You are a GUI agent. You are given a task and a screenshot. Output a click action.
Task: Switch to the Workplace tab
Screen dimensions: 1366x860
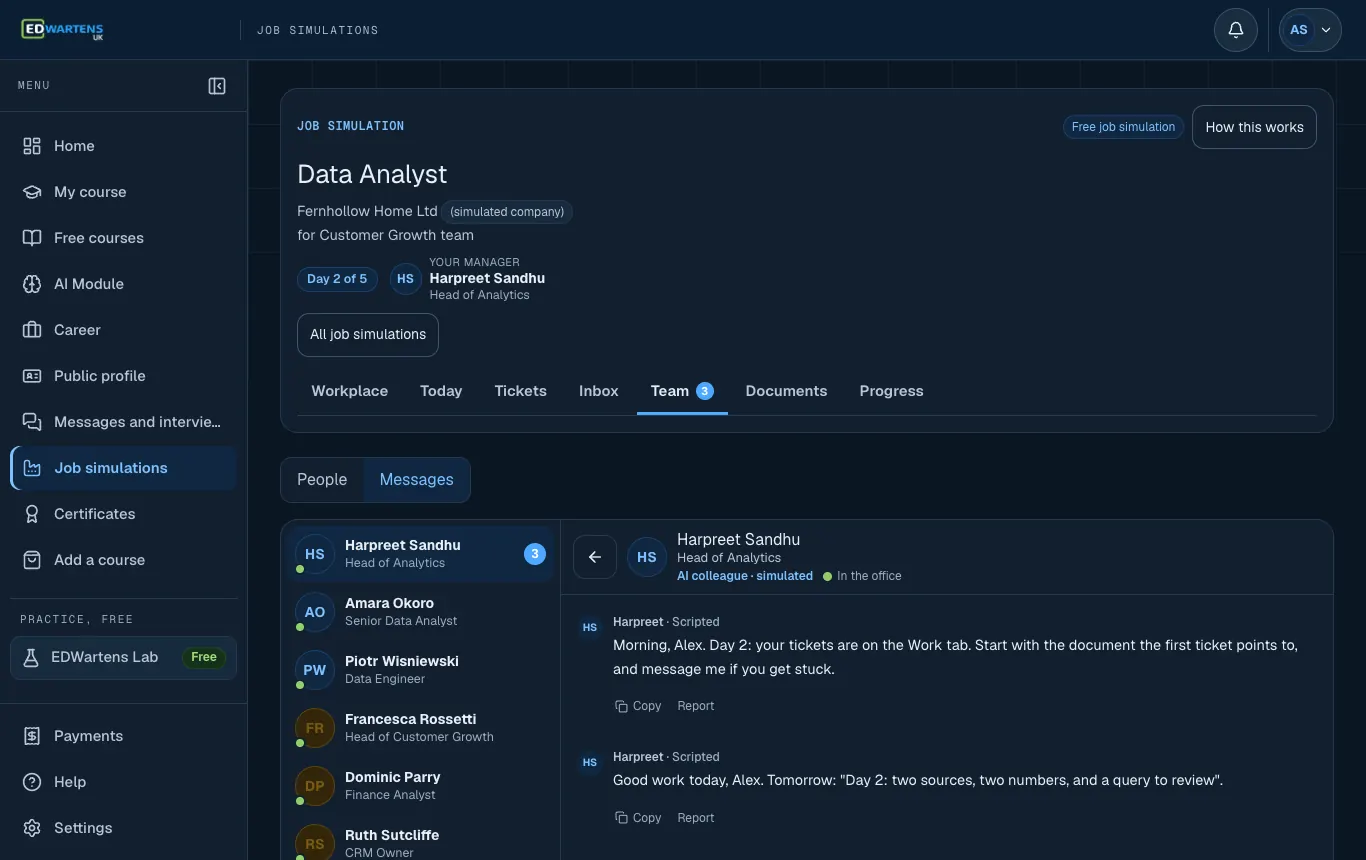pyautogui.click(x=350, y=391)
